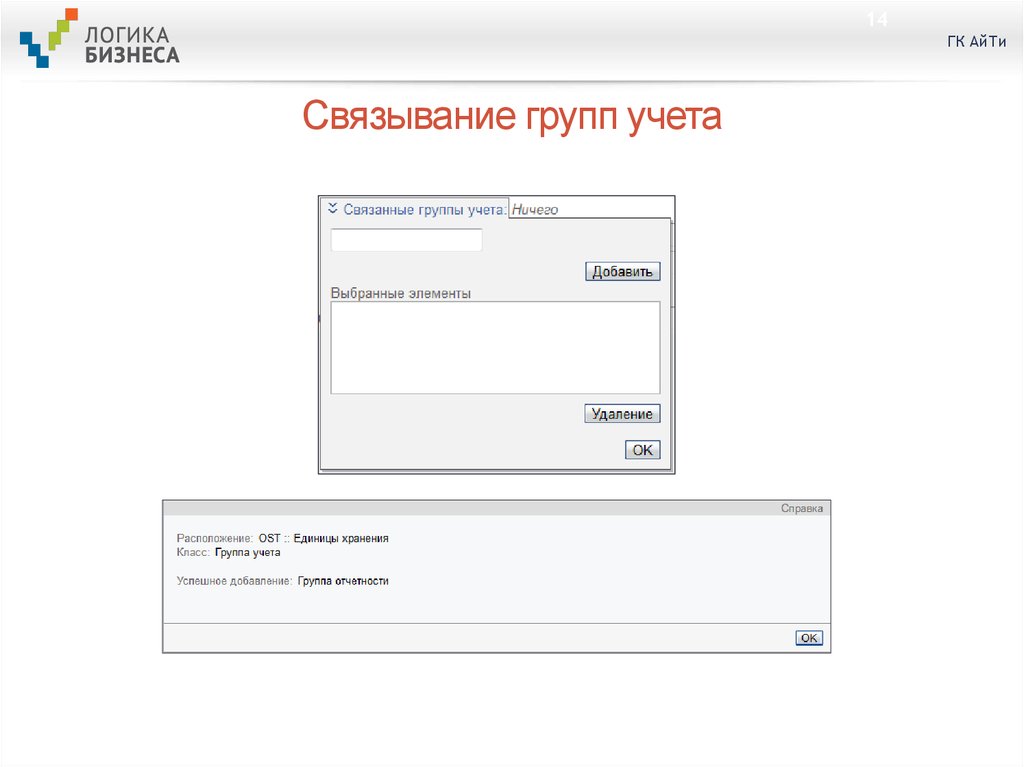
Task: Click the Группа отчетности text
Action: point(342,580)
